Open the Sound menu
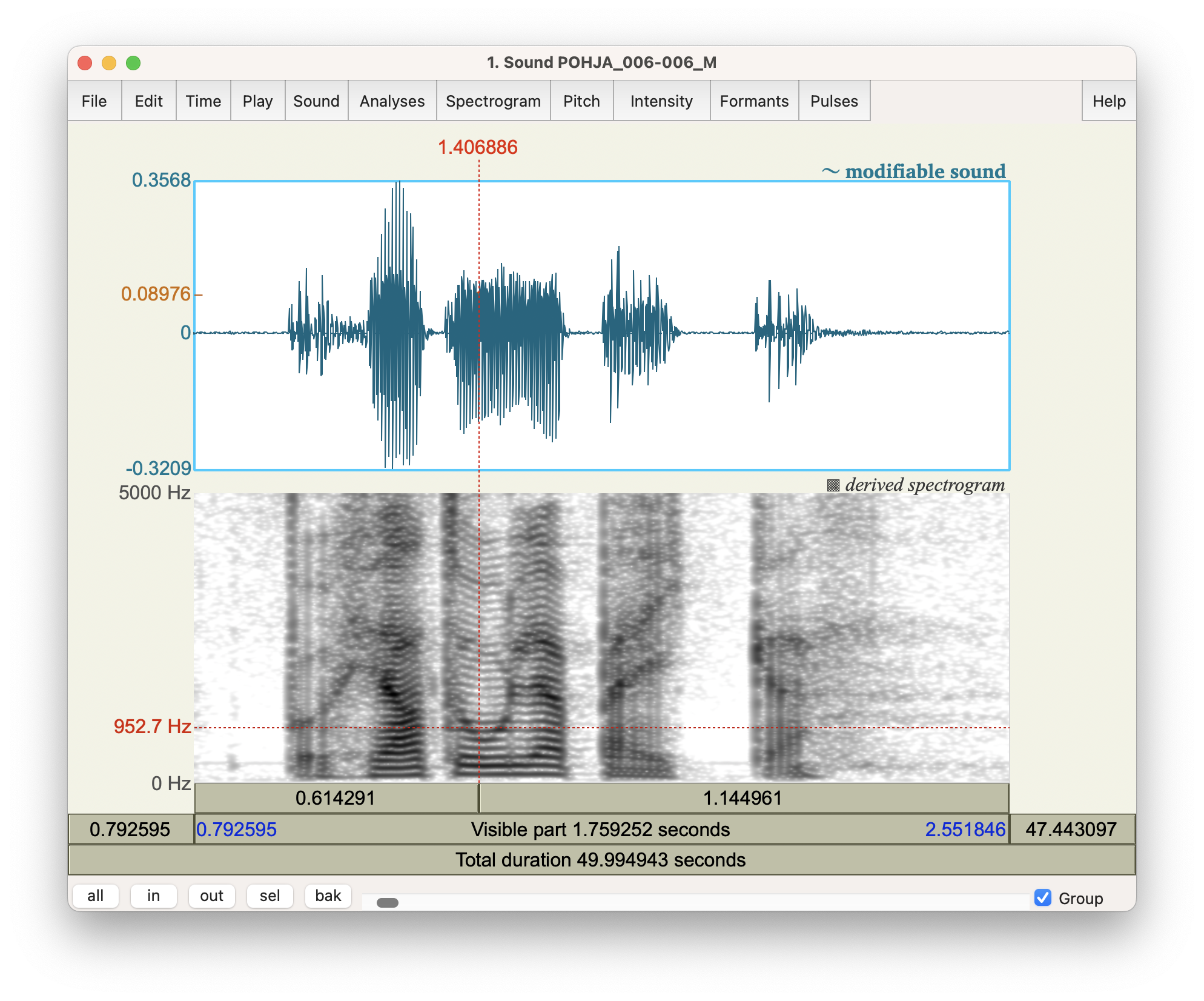The height and width of the screenshot is (1001, 1204). coord(317,101)
